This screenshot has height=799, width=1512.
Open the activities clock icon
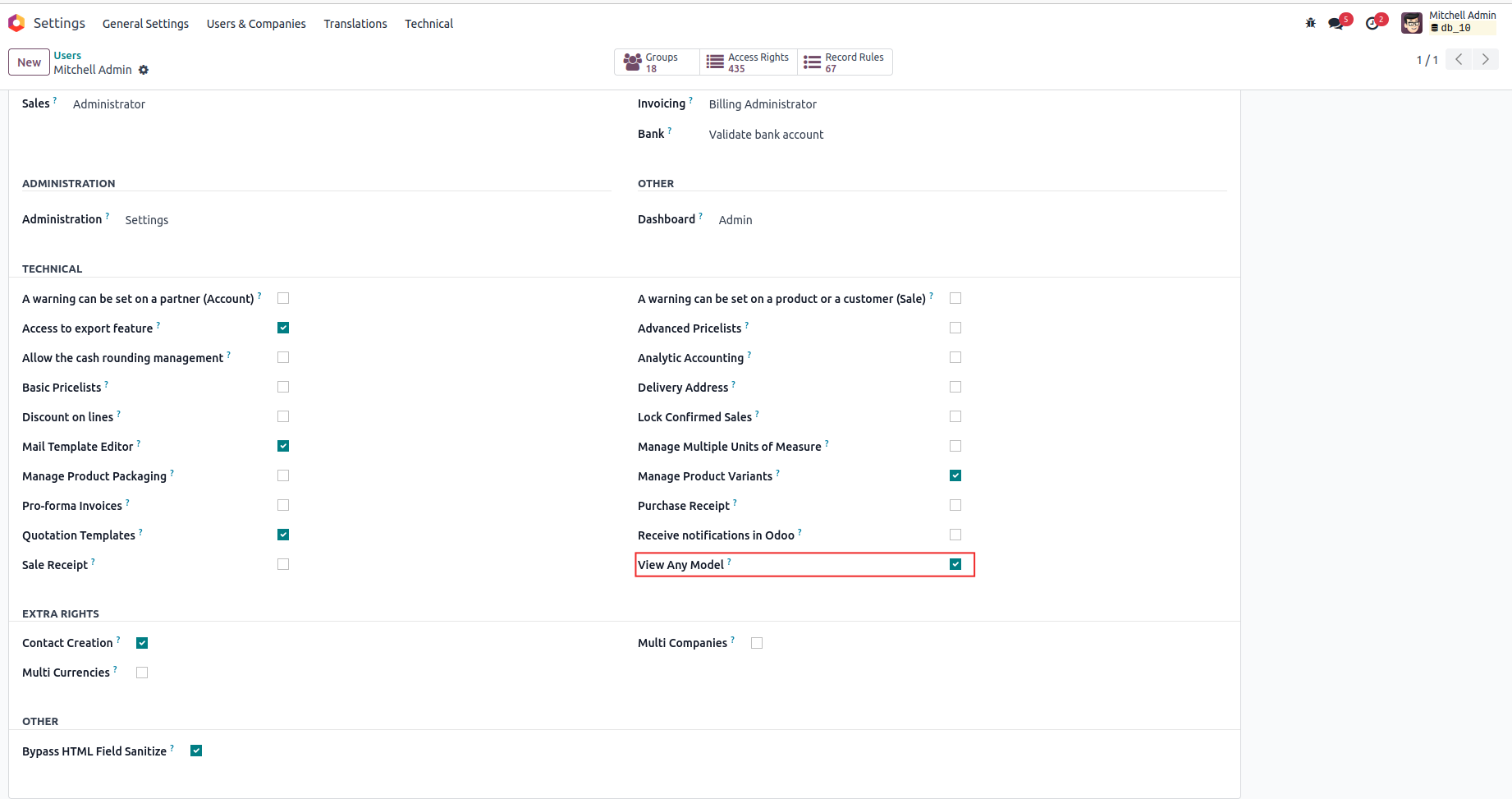tap(1372, 23)
